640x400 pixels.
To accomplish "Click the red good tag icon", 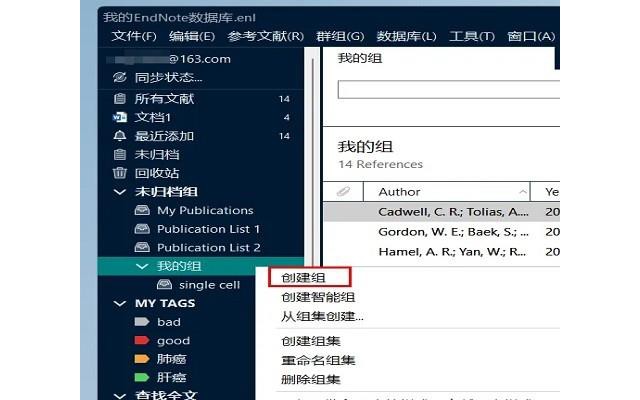I will point(142,340).
